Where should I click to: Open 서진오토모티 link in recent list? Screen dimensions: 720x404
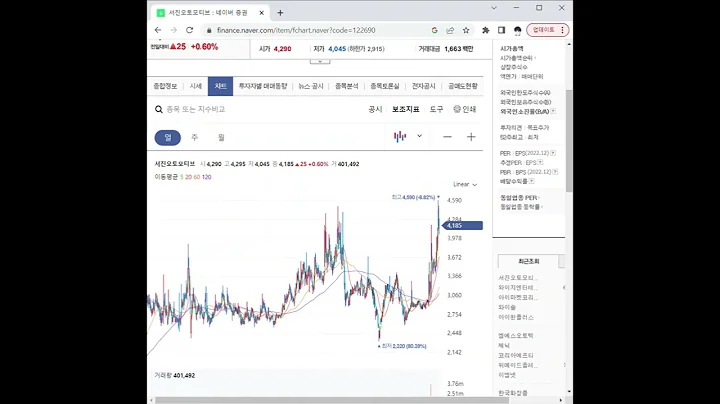point(518,278)
